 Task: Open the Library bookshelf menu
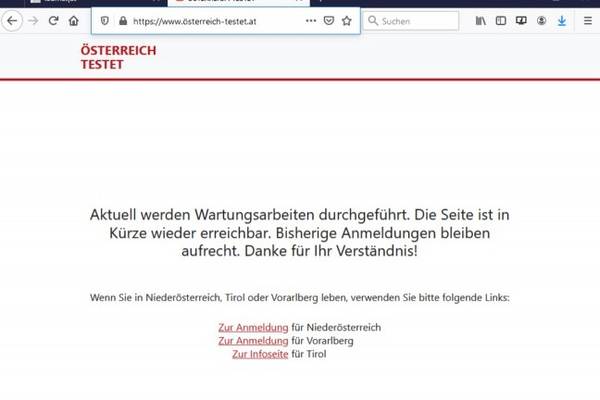[480, 20]
